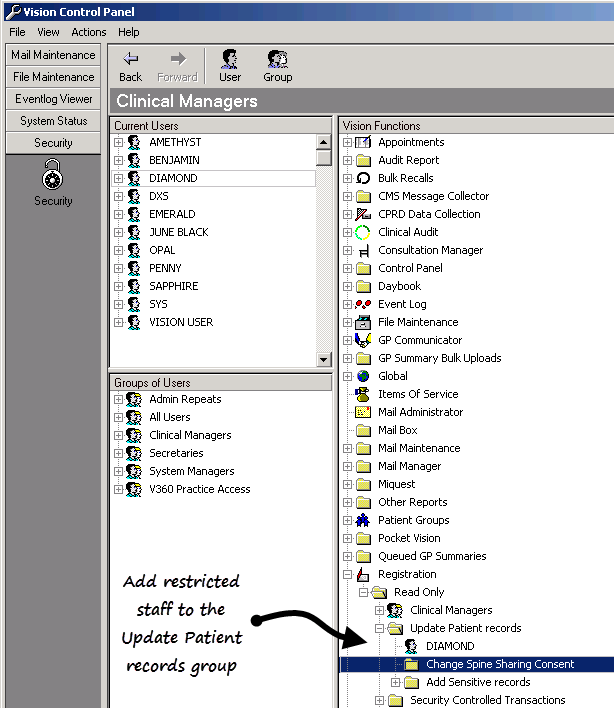Open the Help menu

point(129,32)
